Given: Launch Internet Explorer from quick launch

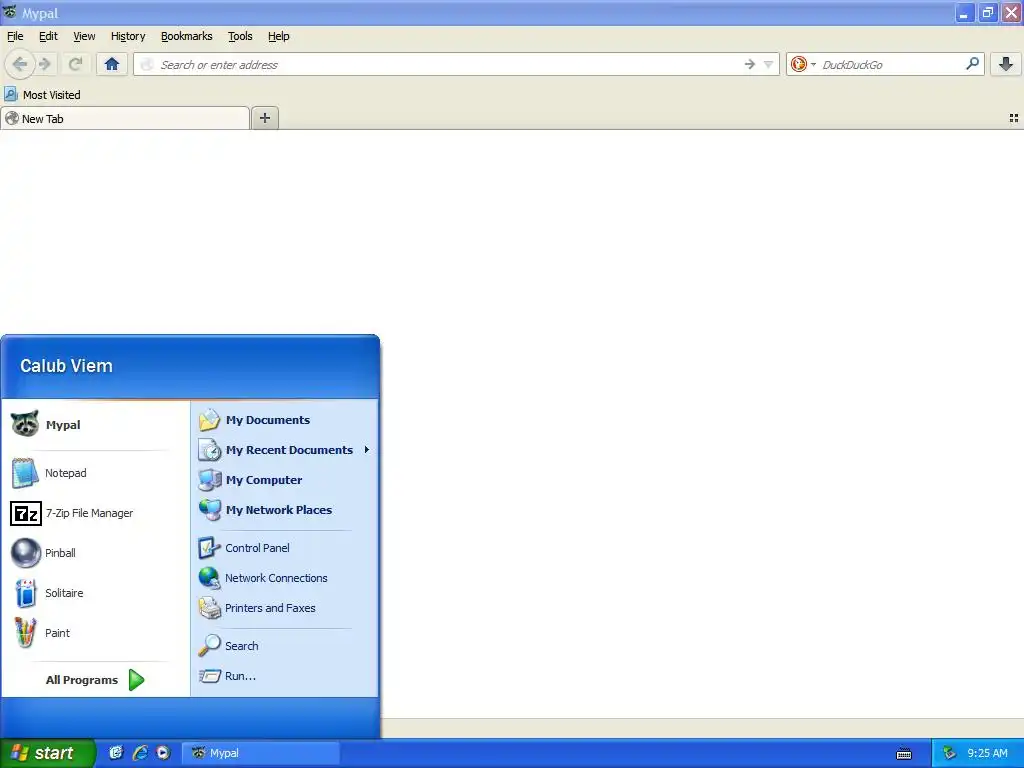Looking at the screenshot, I should [x=140, y=753].
